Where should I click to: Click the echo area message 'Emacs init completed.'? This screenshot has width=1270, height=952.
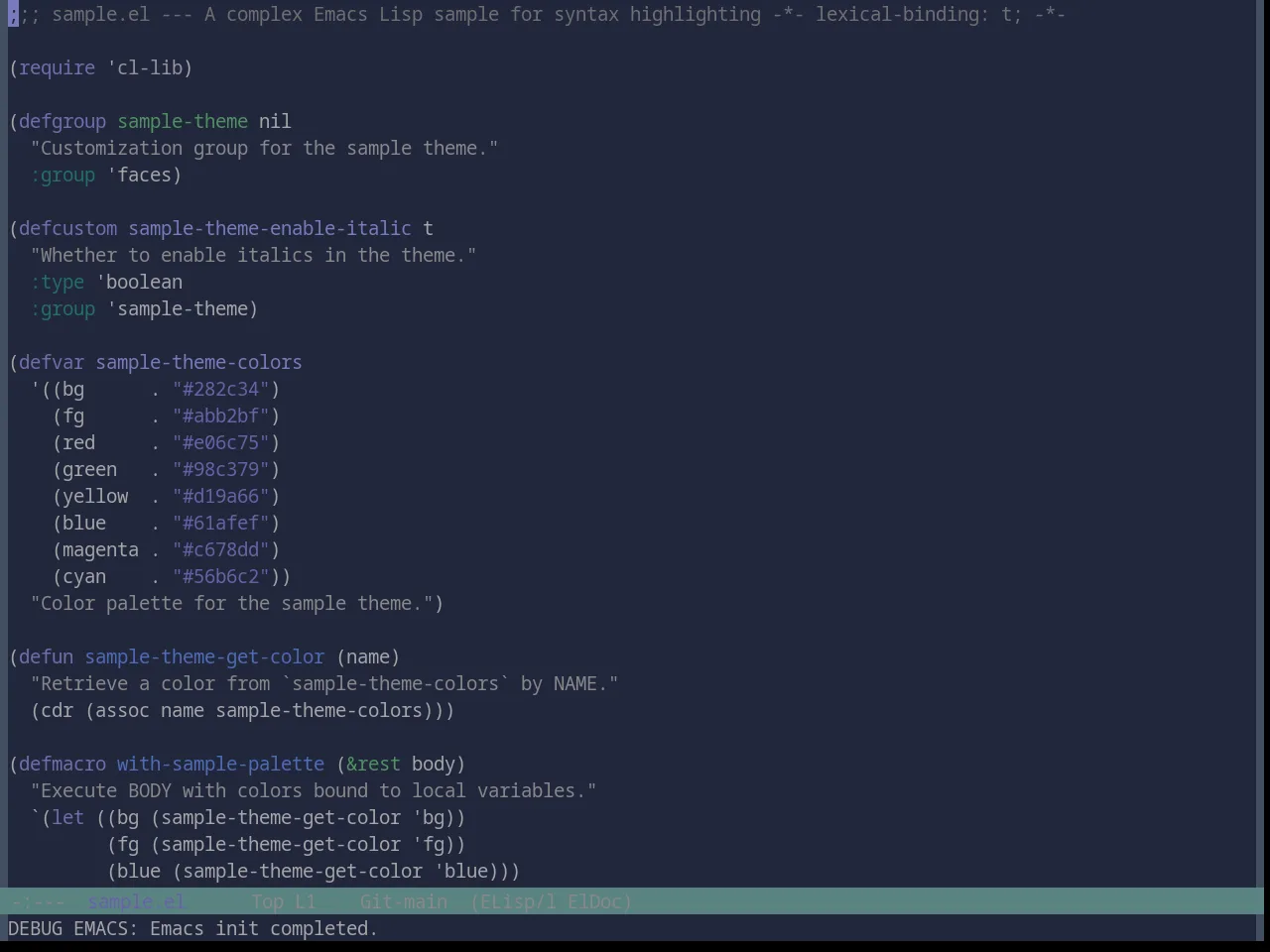(264, 928)
